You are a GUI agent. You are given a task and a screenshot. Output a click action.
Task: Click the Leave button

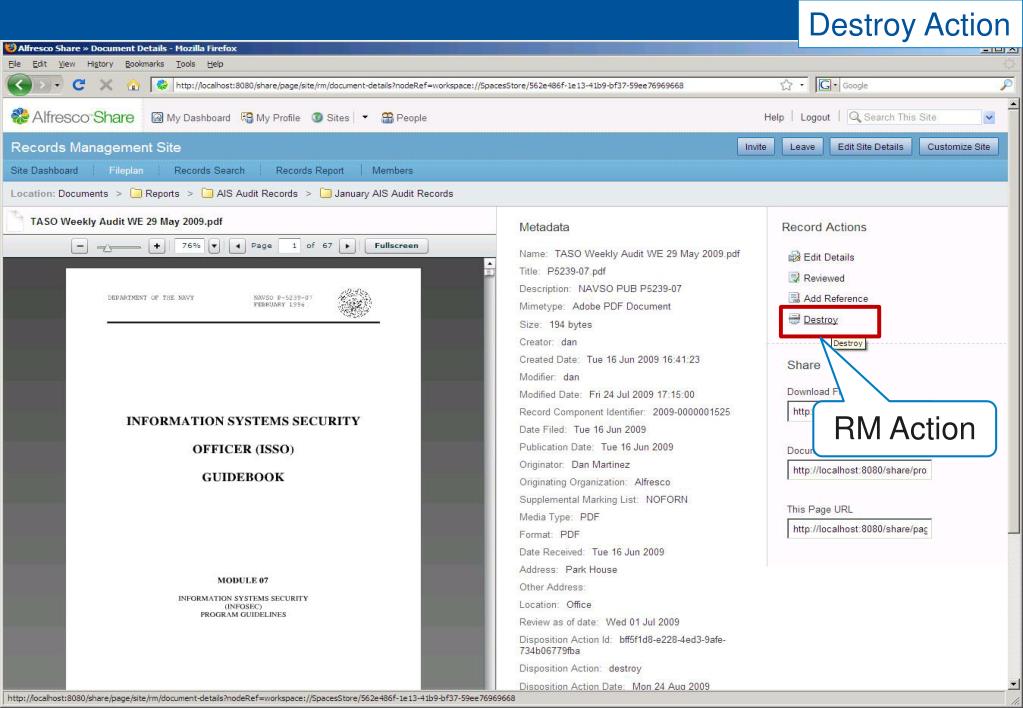802,147
